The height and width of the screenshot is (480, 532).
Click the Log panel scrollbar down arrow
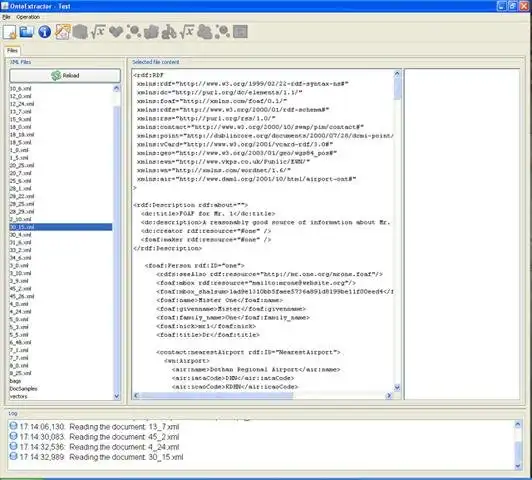[x=518, y=466]
